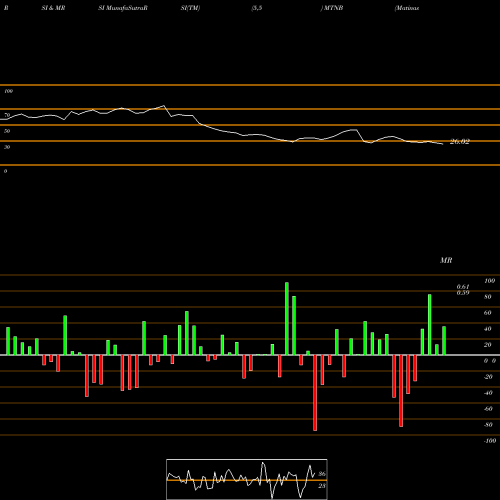Open the mini oscillator thumbnail at bottom
This screenshot has height=500, width=500.
(247, 479)
